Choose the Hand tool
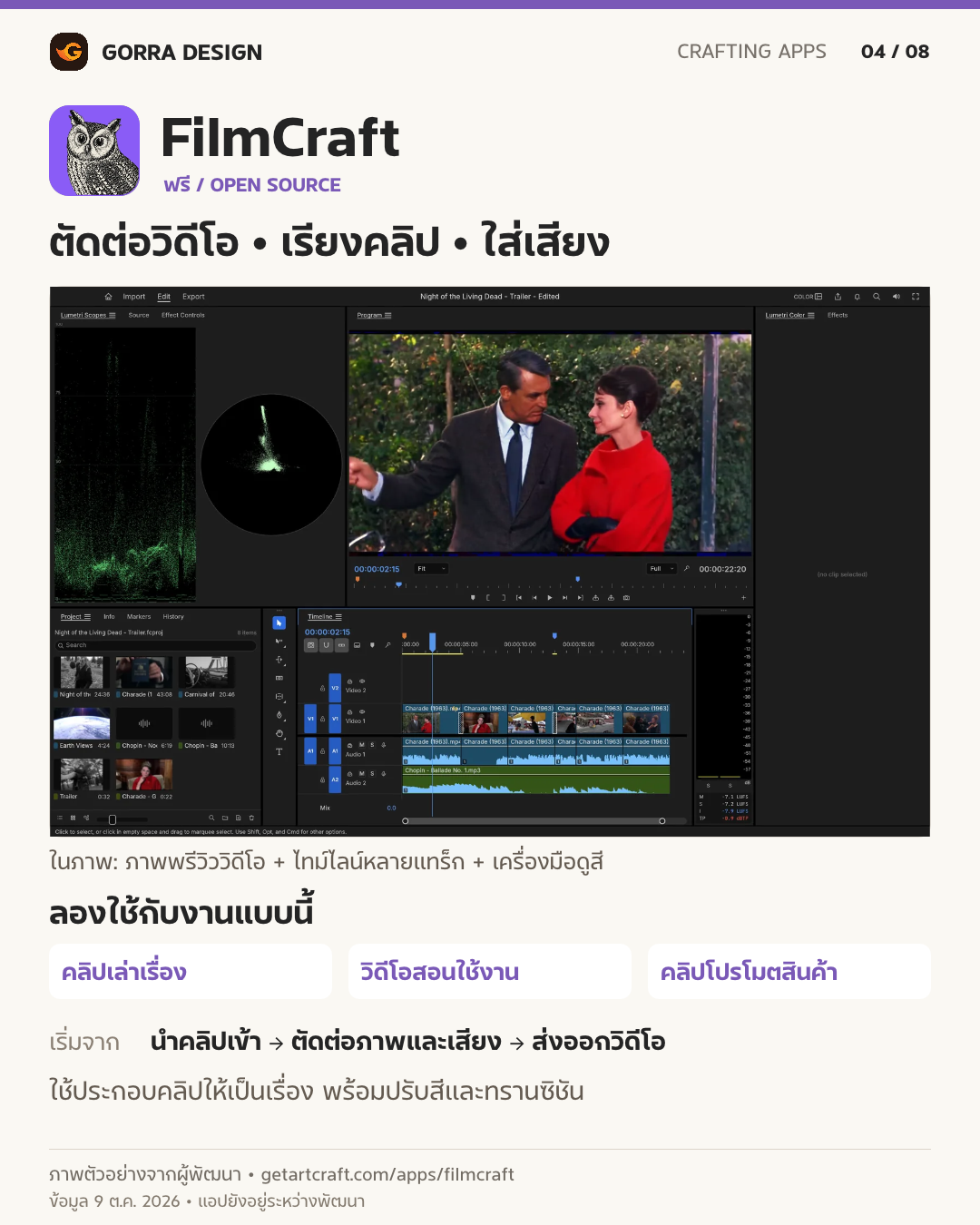 pyautogui.click(x=279, y=733)
